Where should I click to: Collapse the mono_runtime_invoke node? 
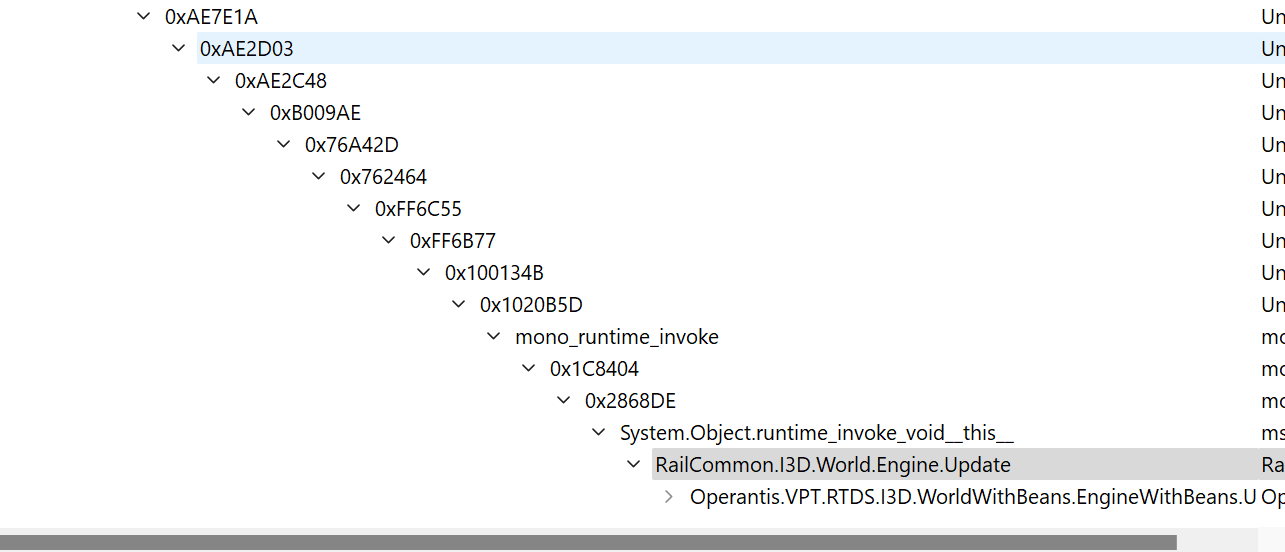click(494, 336)
